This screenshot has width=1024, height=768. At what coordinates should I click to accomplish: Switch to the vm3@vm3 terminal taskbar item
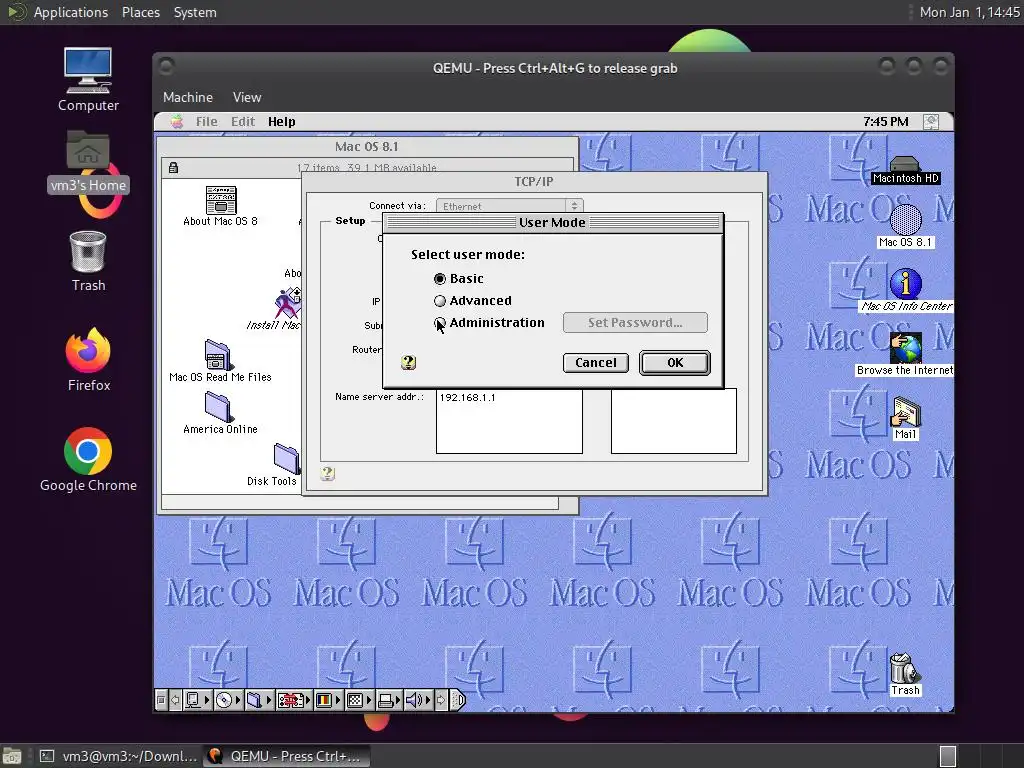(x=118, y=756)
